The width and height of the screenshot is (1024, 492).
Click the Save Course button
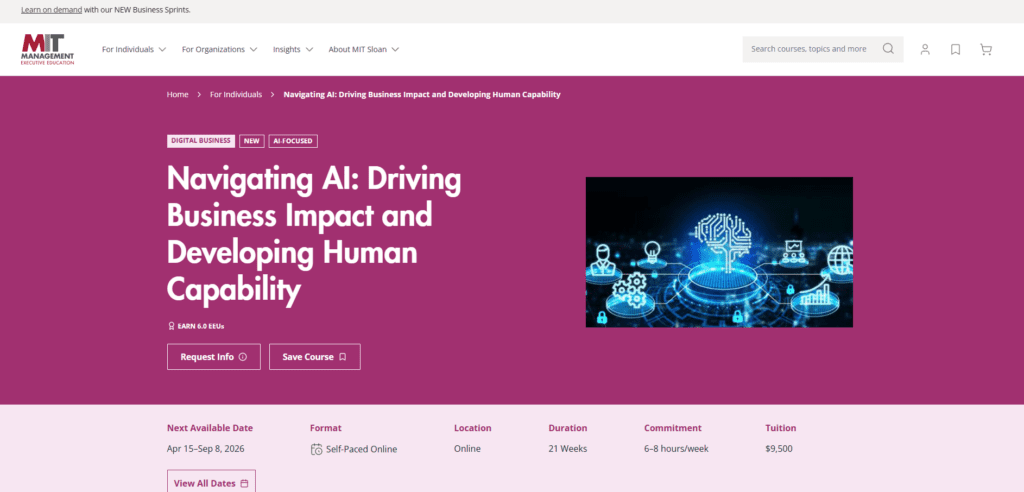tap(315, 357)
